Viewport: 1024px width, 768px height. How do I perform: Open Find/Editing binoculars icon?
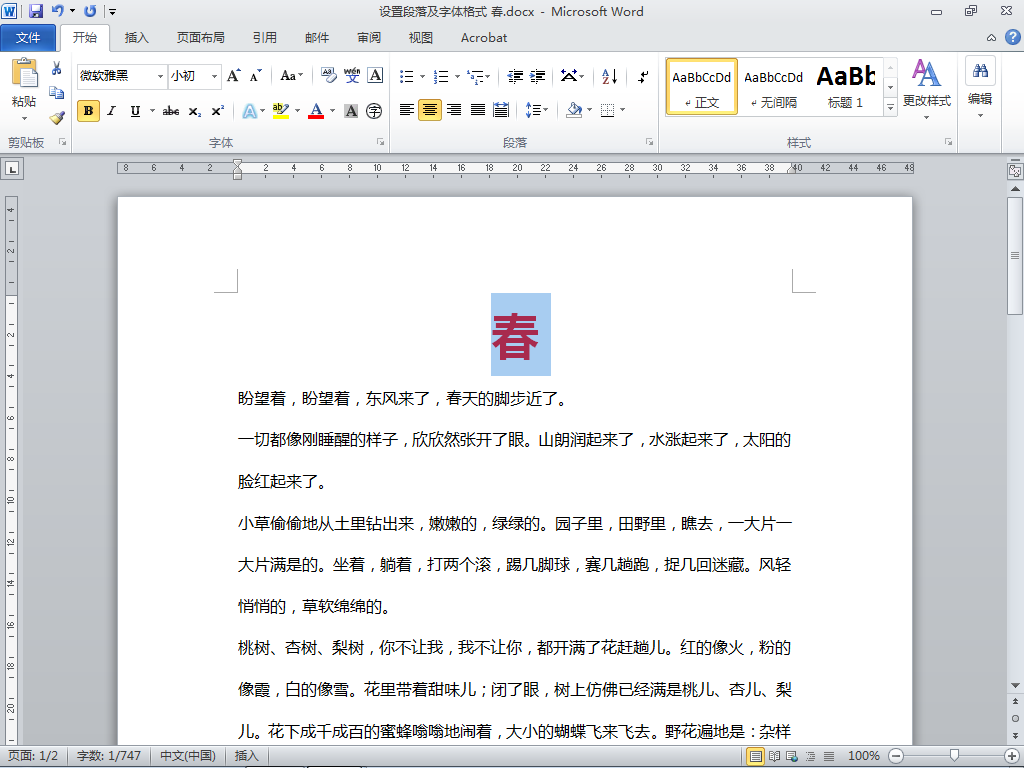click(x=980, y=71)
